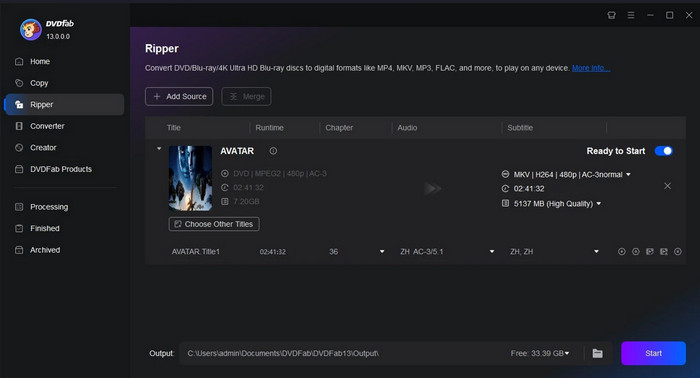
Task: Click the output size icon beside 5137 MB
Action: [505, 204]
